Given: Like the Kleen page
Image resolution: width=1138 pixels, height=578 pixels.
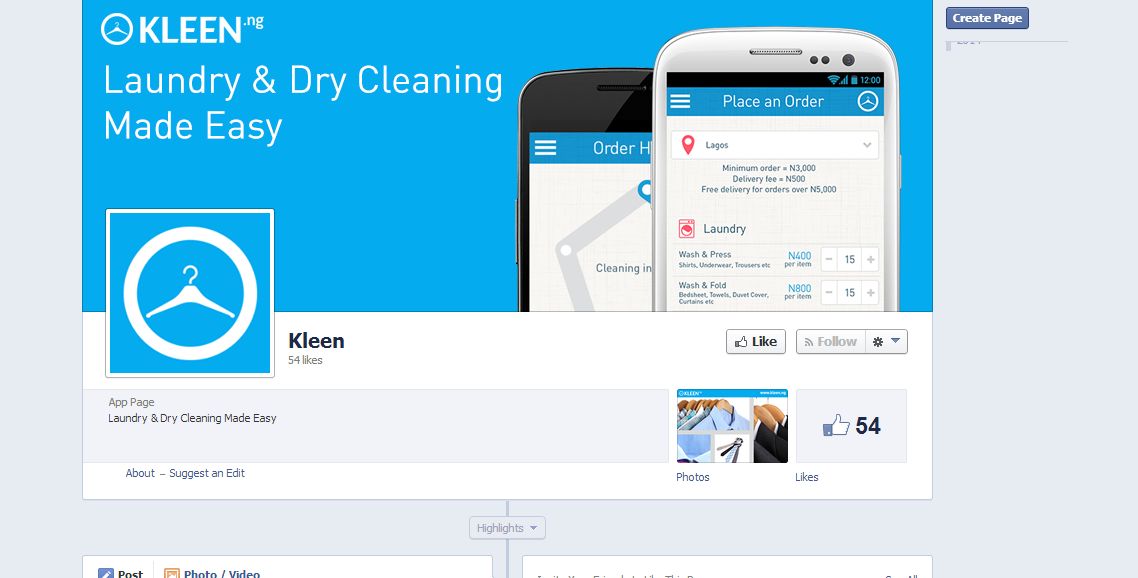Looking at the screenshot, I should tap(756, 342).
